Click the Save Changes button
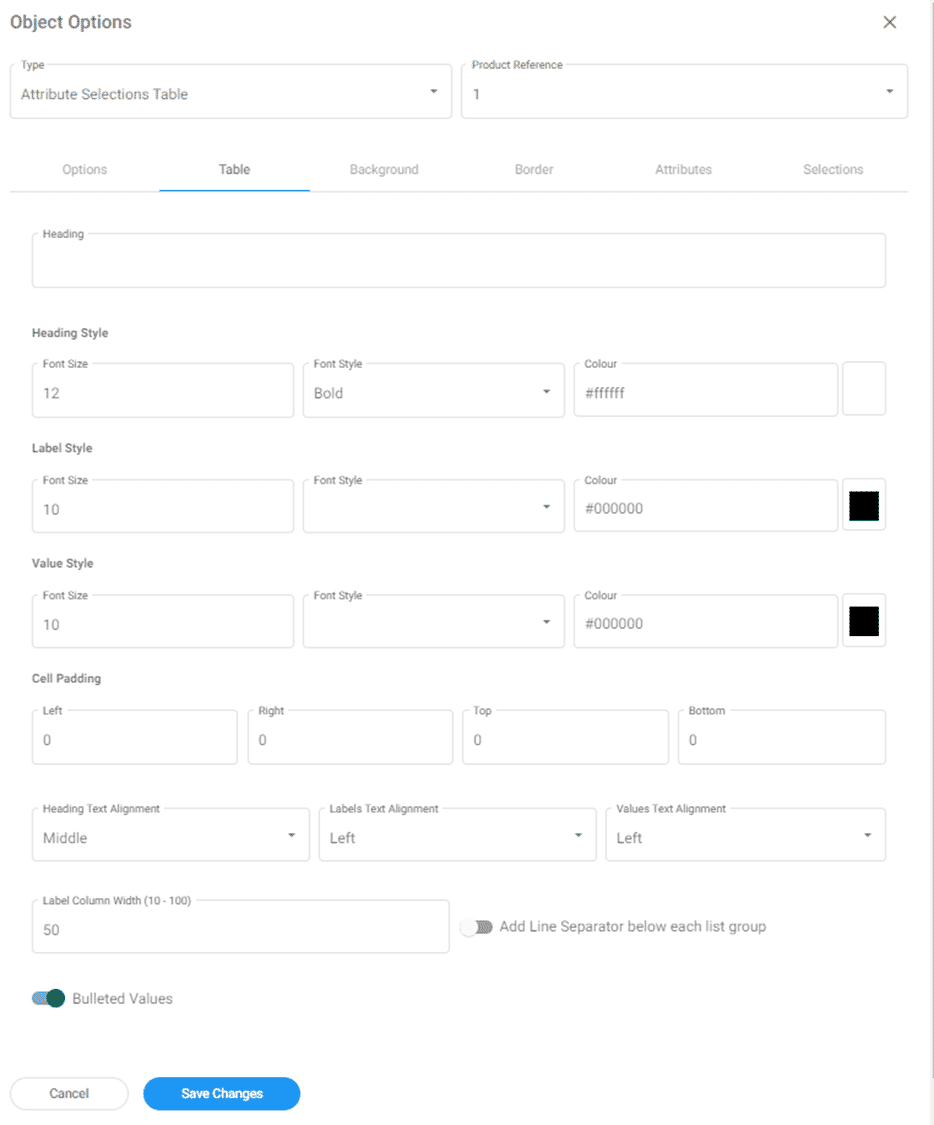 click(221, 1093)
